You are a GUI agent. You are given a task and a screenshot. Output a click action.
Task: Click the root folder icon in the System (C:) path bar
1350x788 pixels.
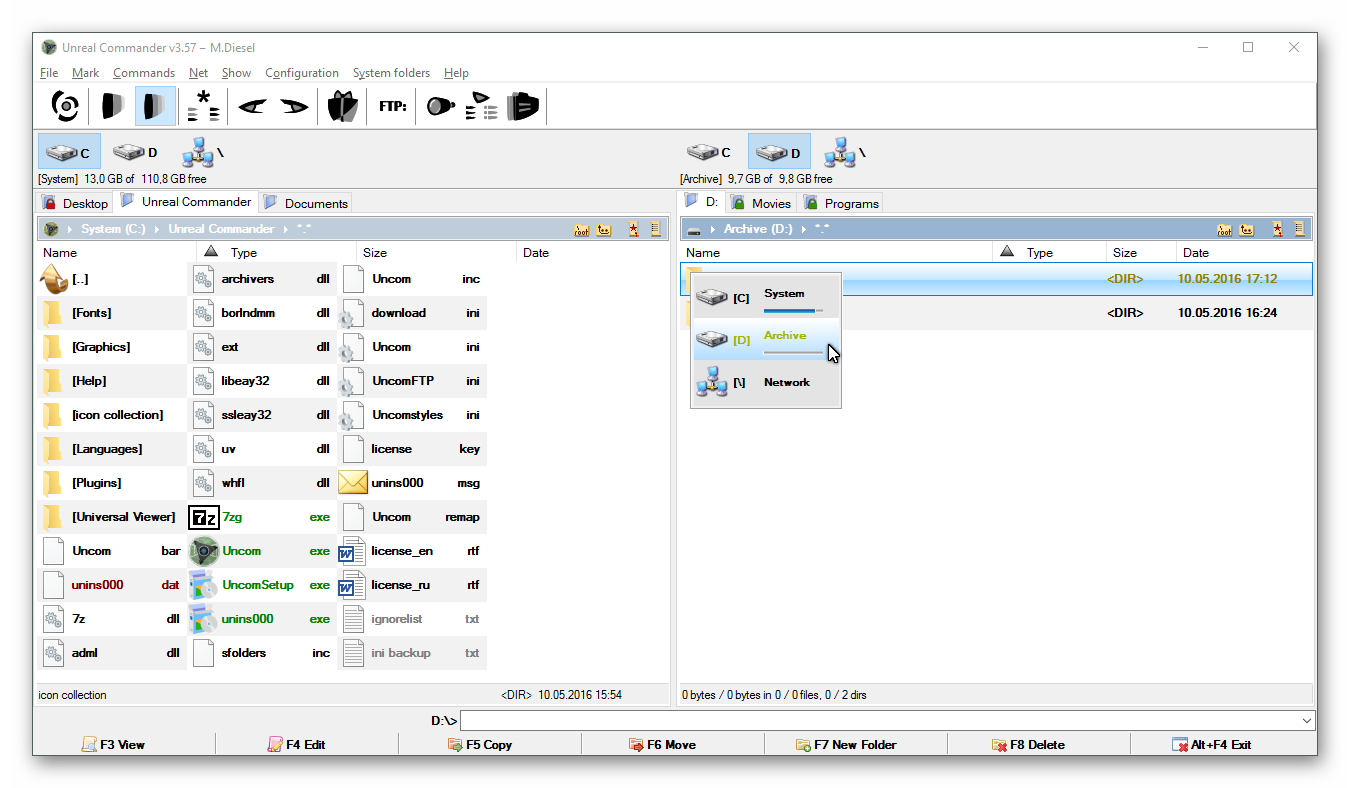(x=582, y=229)
